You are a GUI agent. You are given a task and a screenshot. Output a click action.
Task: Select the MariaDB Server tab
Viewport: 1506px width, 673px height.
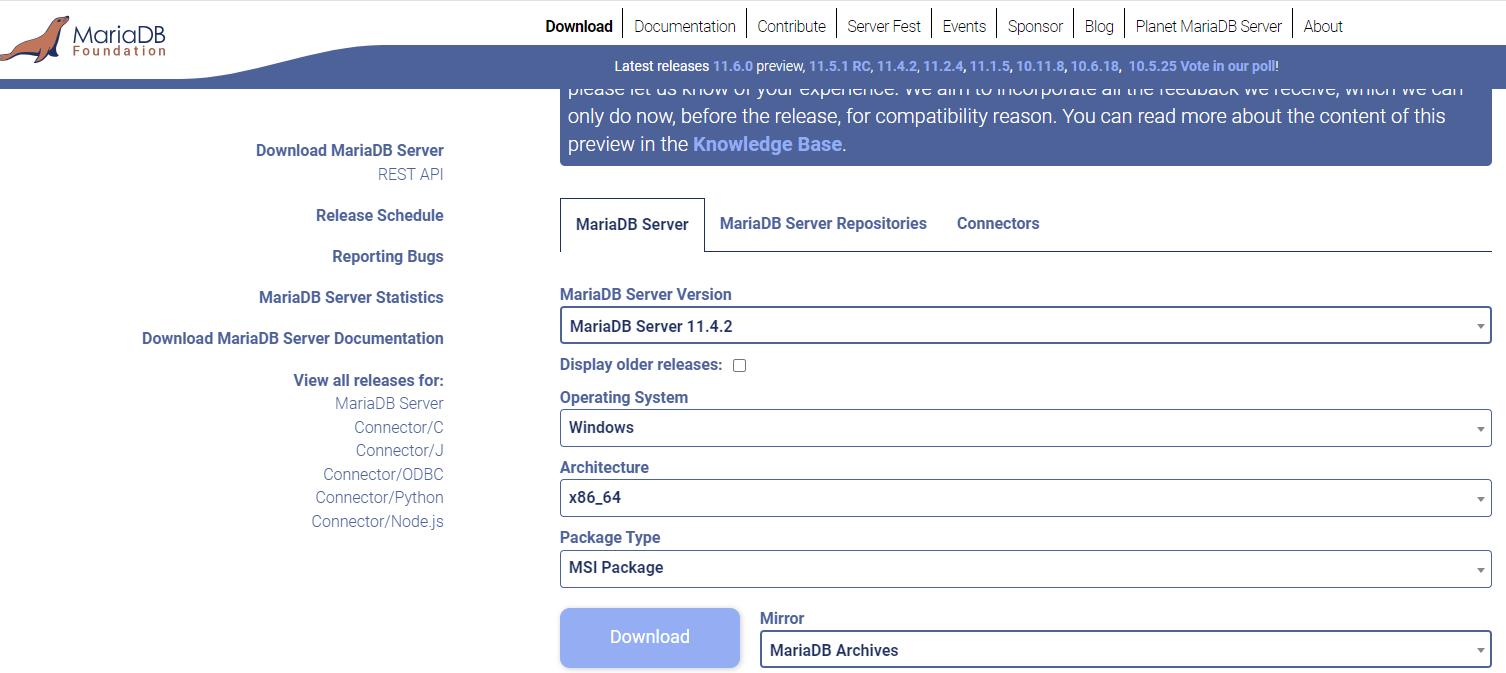632,224
